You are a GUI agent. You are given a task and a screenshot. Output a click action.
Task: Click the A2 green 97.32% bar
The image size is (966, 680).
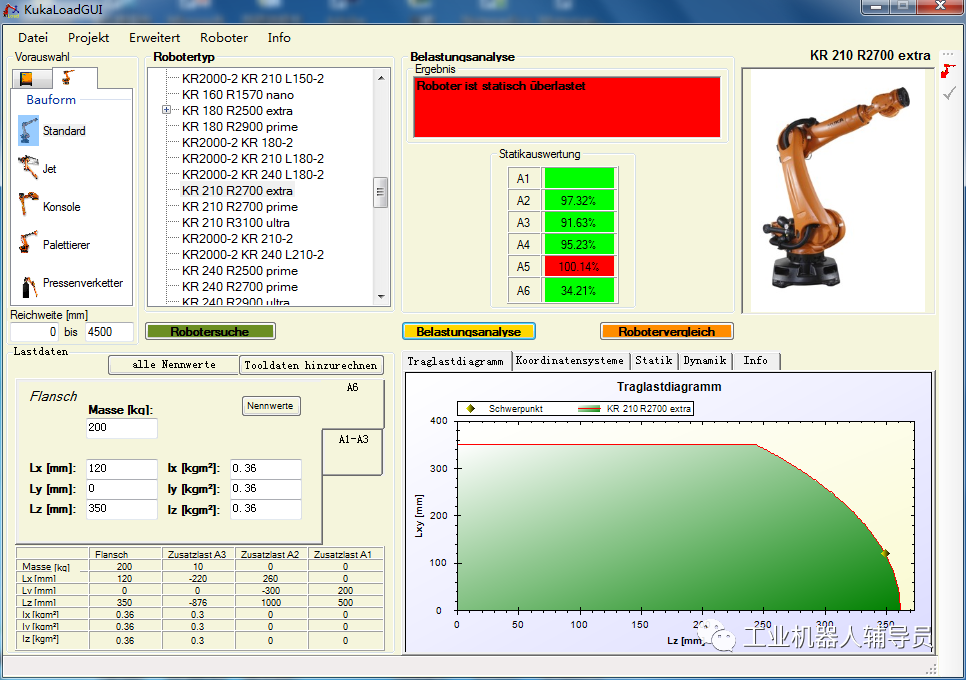click(579, 200)
